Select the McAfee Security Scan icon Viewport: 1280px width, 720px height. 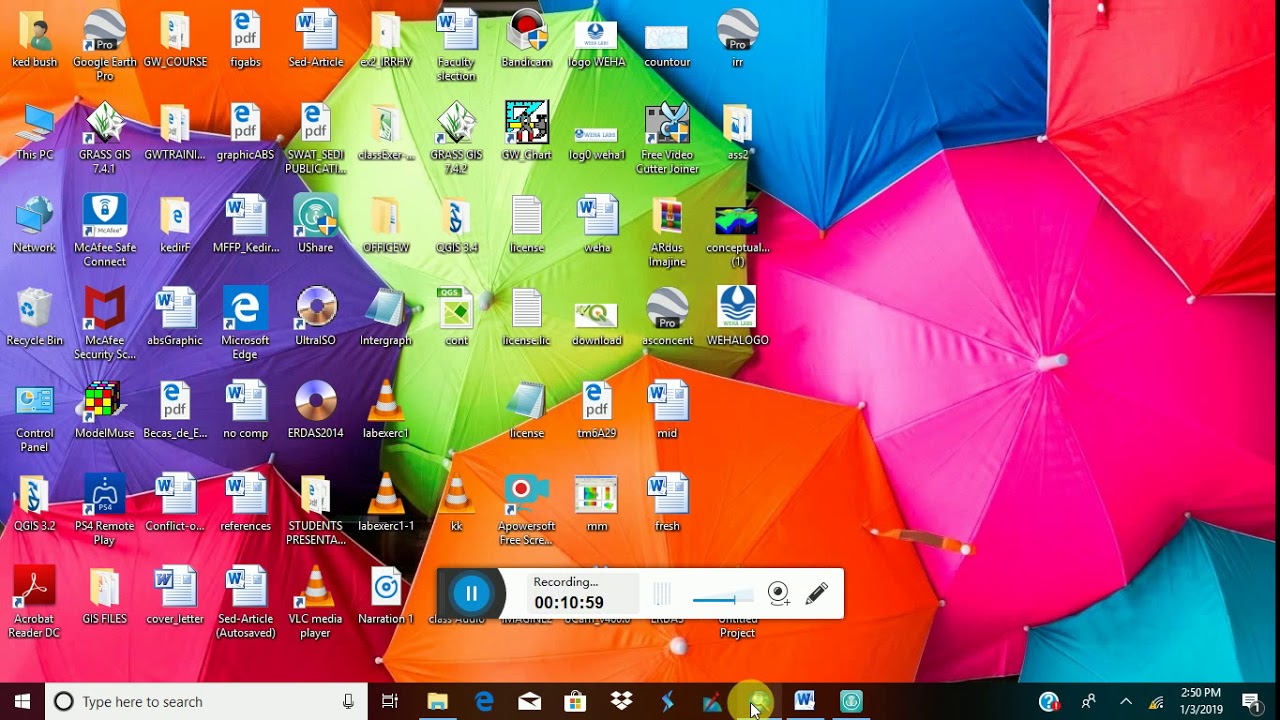coord(105,325)
